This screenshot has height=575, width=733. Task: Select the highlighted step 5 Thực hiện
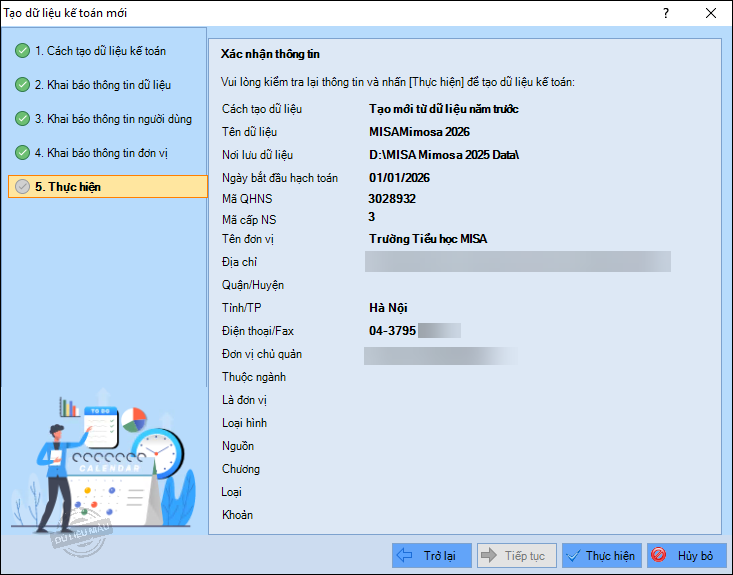click(x=75, y=187)
